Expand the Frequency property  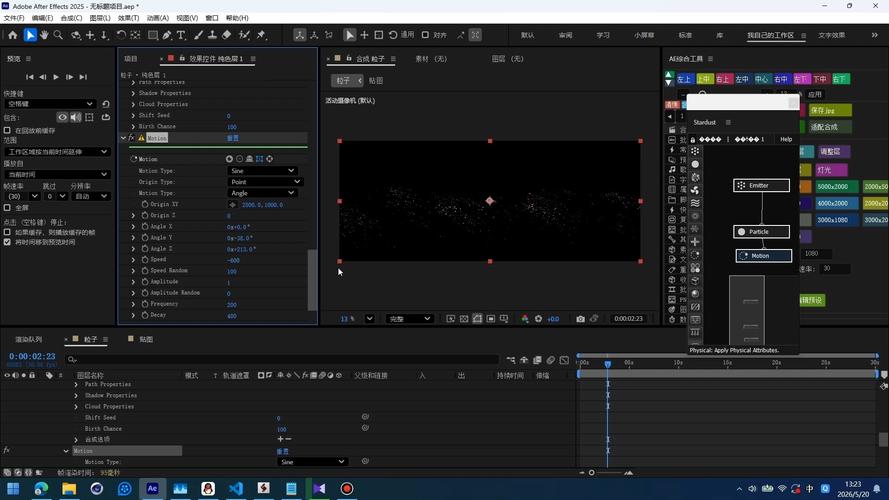133,304
